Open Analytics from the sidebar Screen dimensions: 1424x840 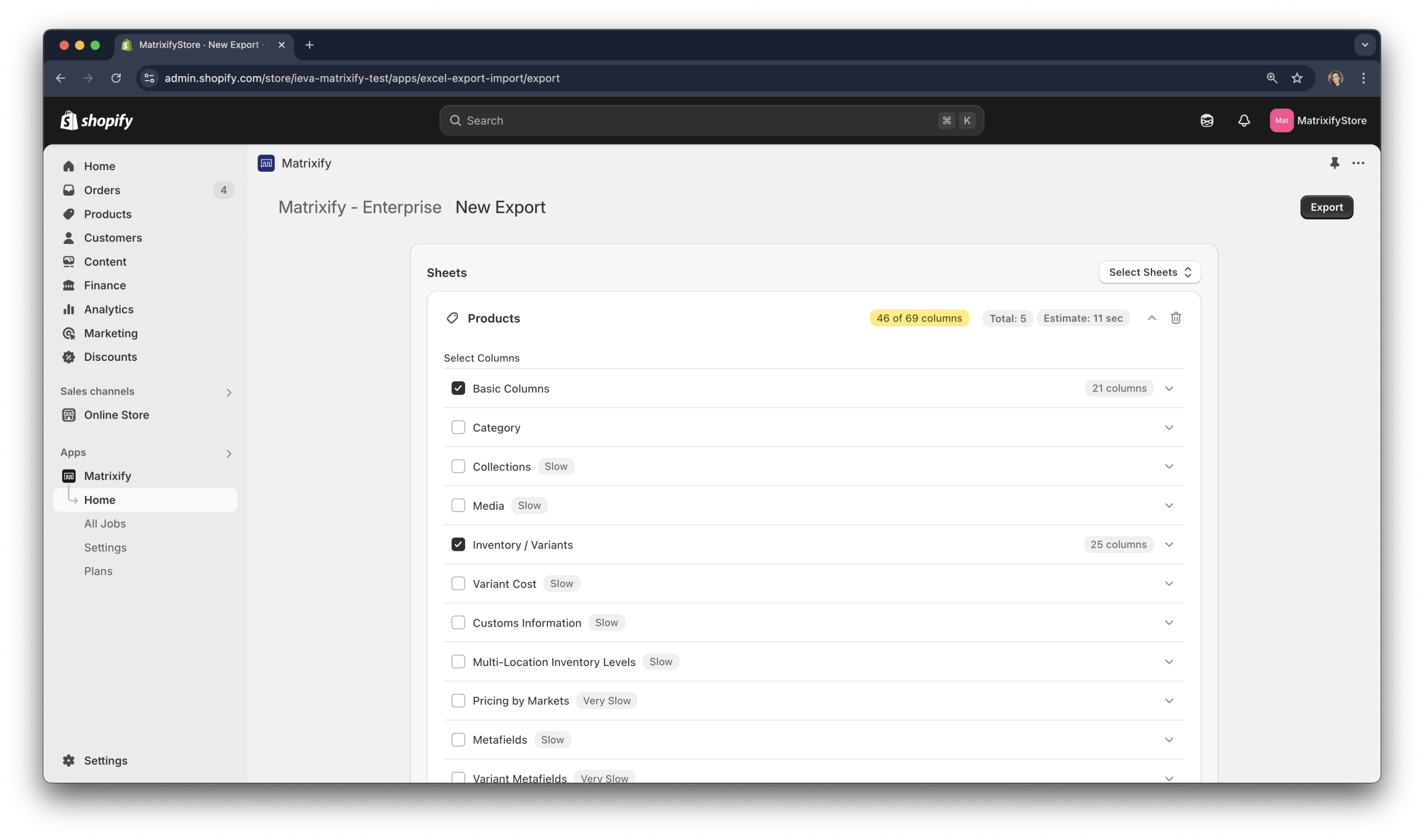click(108, 309)
